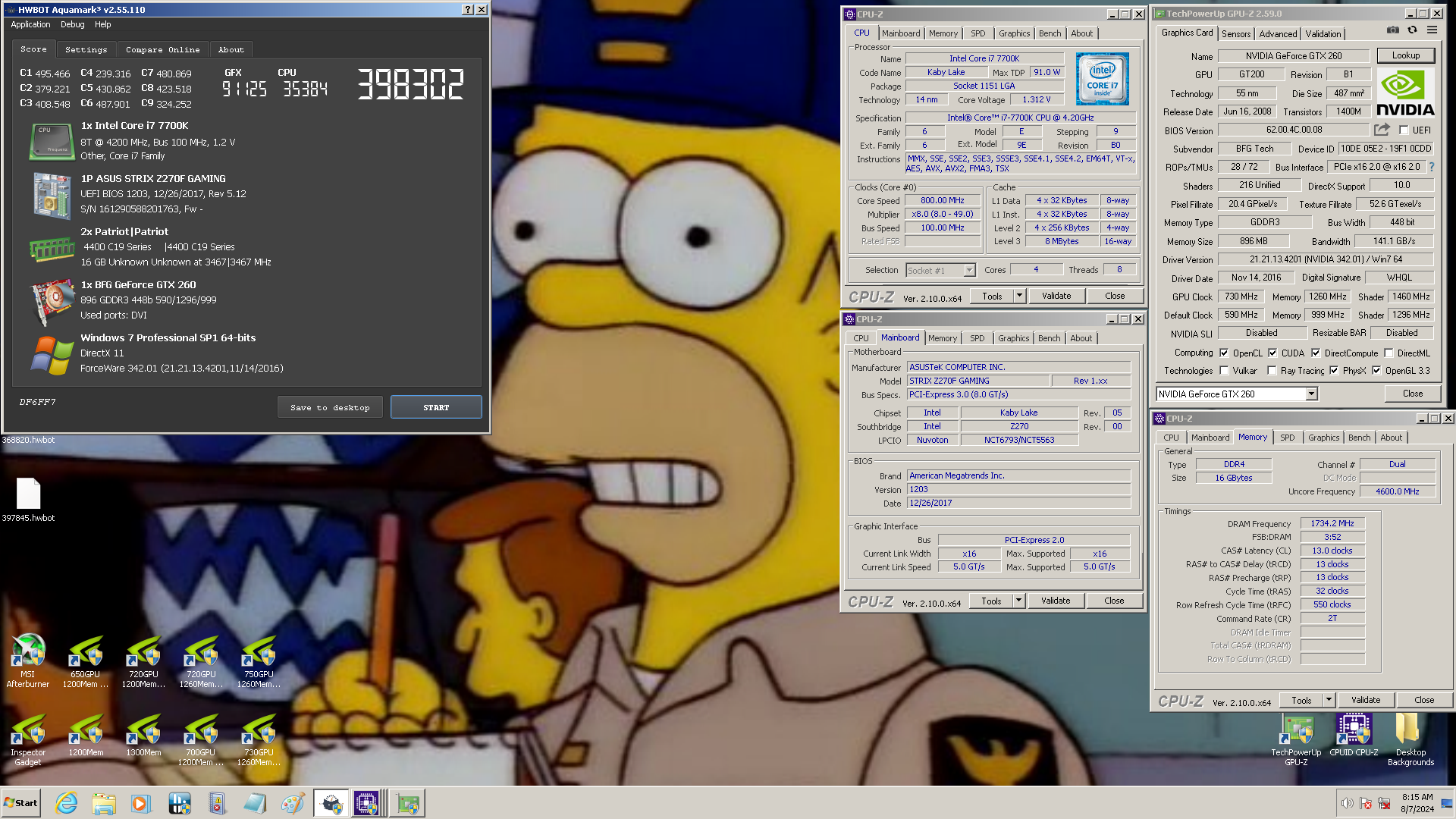The width and height of the screenshot is (1456, 819).
Task: Open the Inspector Gadget desktop shortcut
Action: pyautogui.click(x=28, y=739)
